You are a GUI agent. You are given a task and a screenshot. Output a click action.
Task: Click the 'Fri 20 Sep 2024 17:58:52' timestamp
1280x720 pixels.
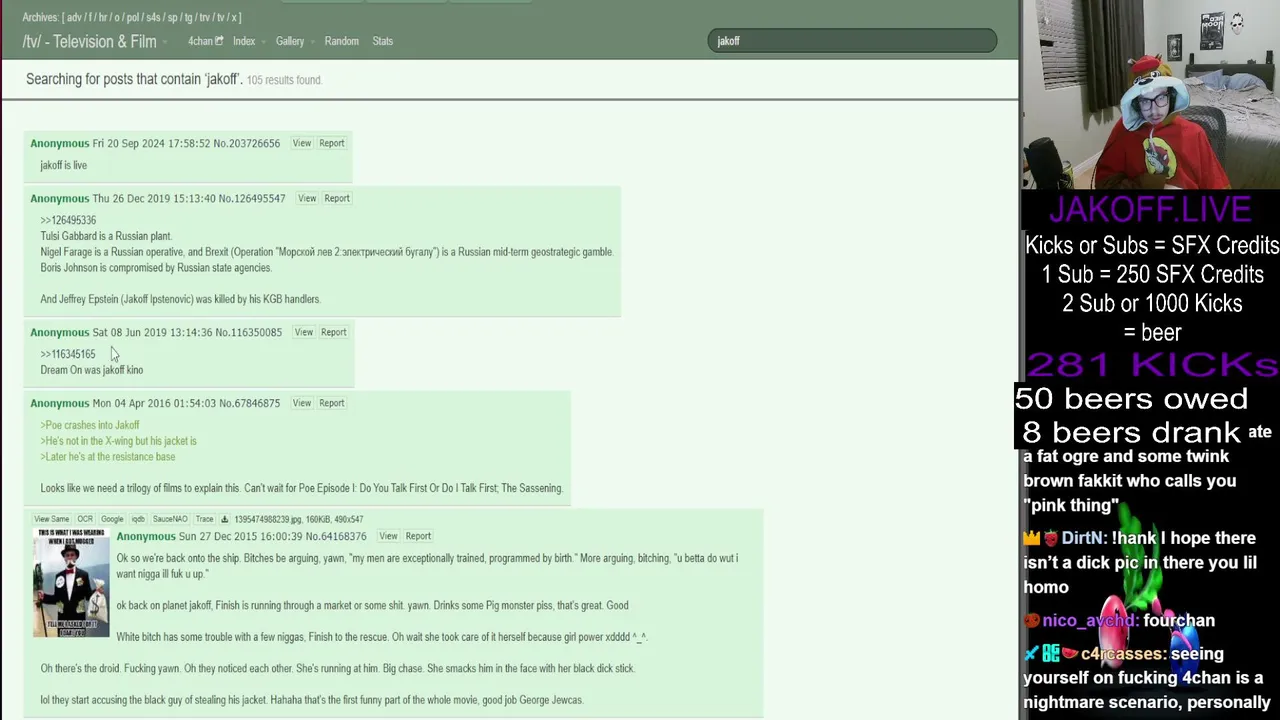(152, 143)
